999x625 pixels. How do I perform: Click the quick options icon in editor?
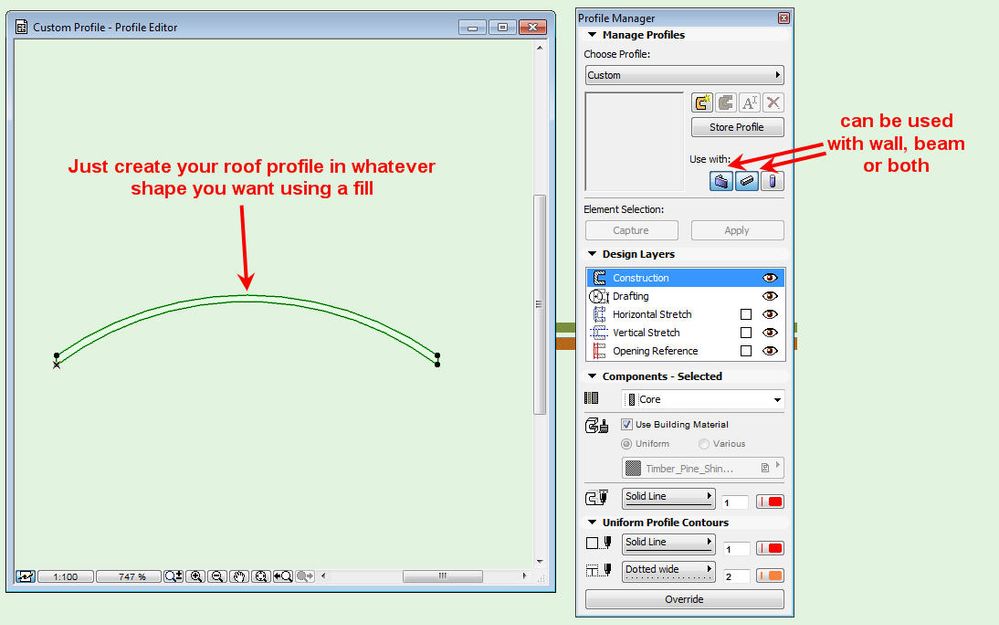coord(25,577)
